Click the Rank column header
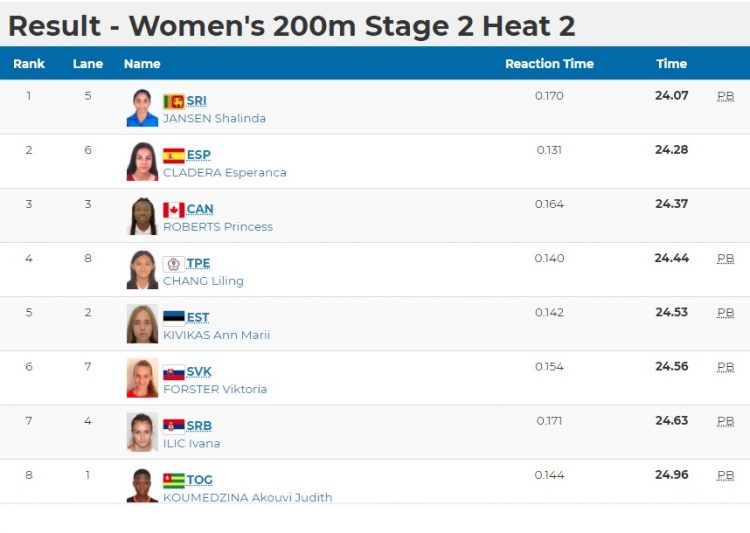750x533 pixels. click(29, 64)
